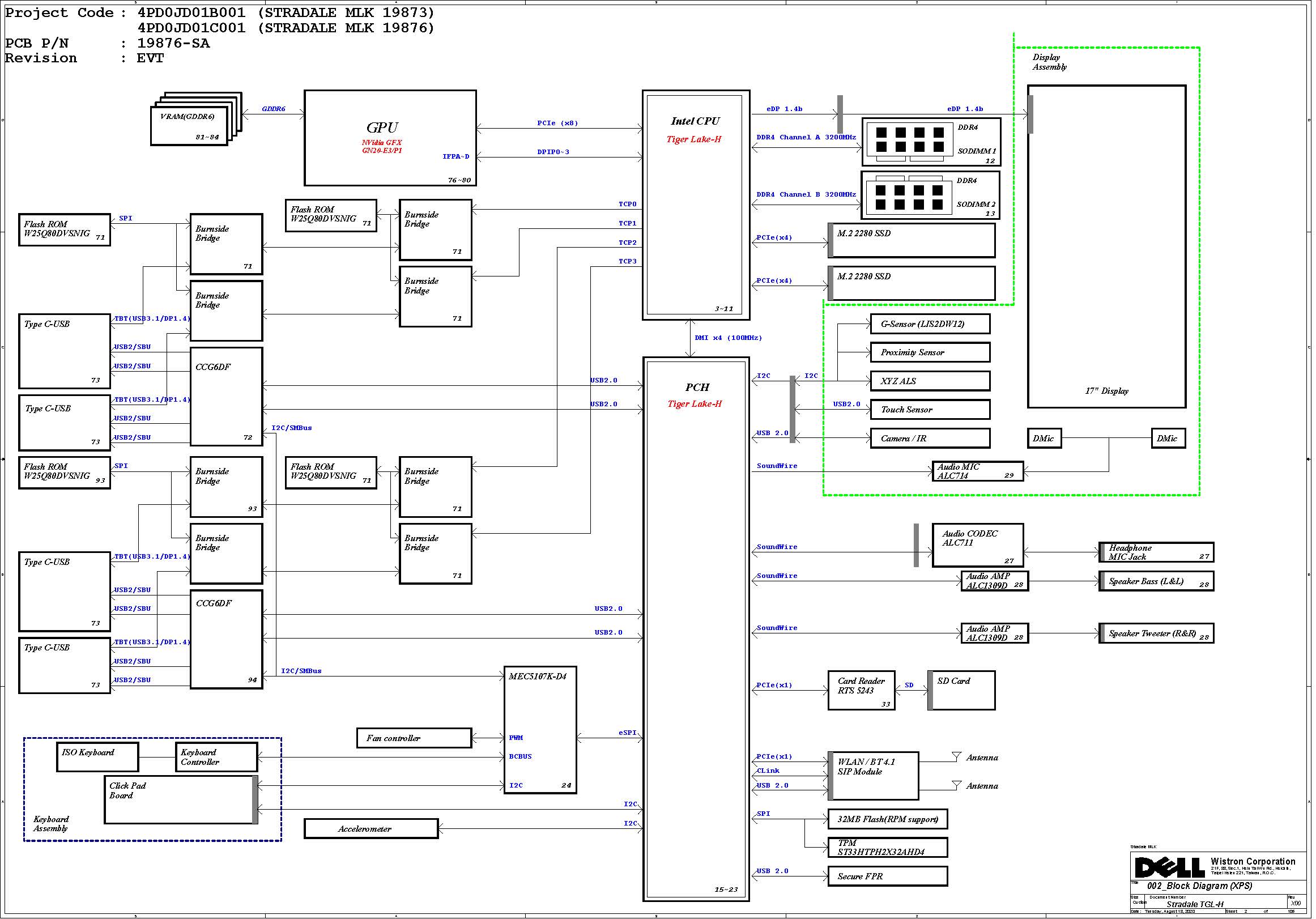Click the 4PD0JD01C001 project code line
Viewport: 1316px width, 919px height.
[x=287, y=28]
